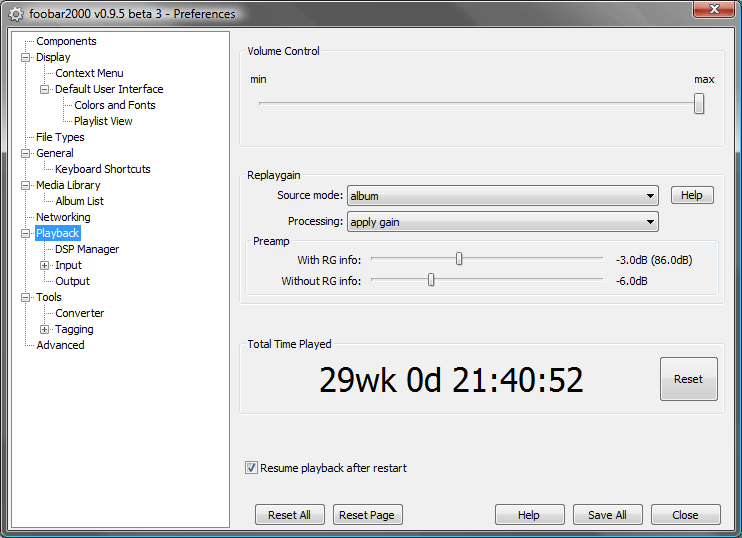Go to Colors and Fonts page

(x=115, y=105)
